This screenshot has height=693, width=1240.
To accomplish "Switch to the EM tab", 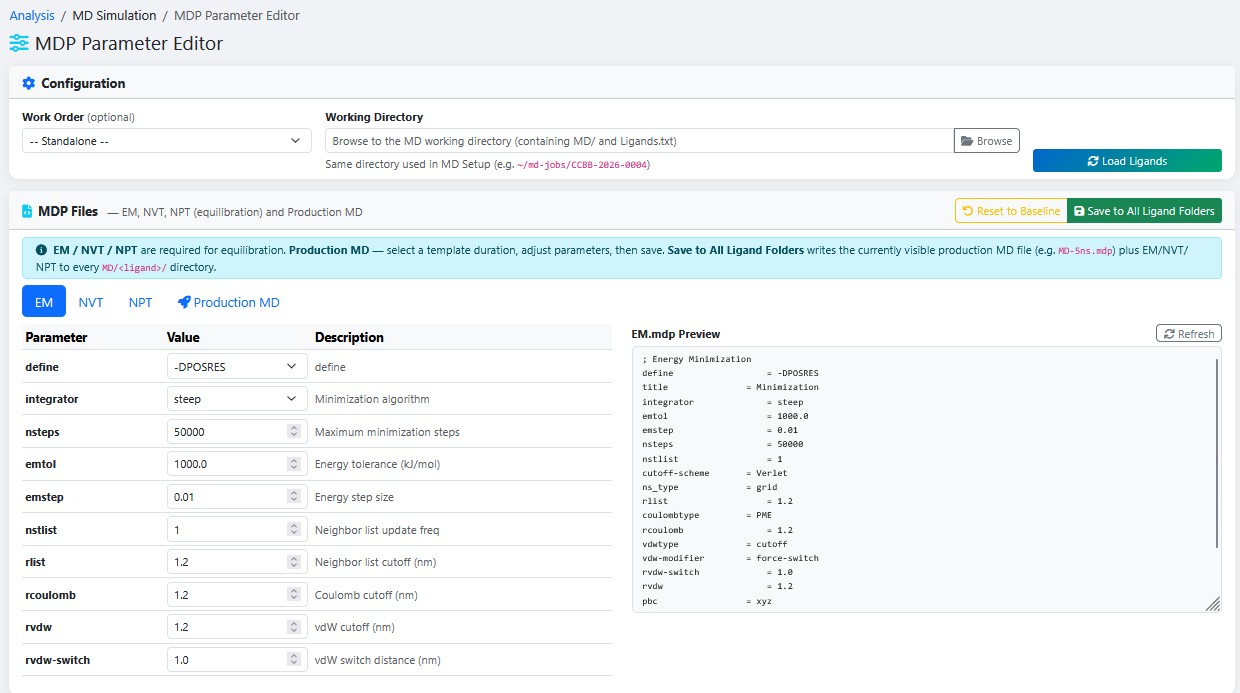I will (44, 302).
